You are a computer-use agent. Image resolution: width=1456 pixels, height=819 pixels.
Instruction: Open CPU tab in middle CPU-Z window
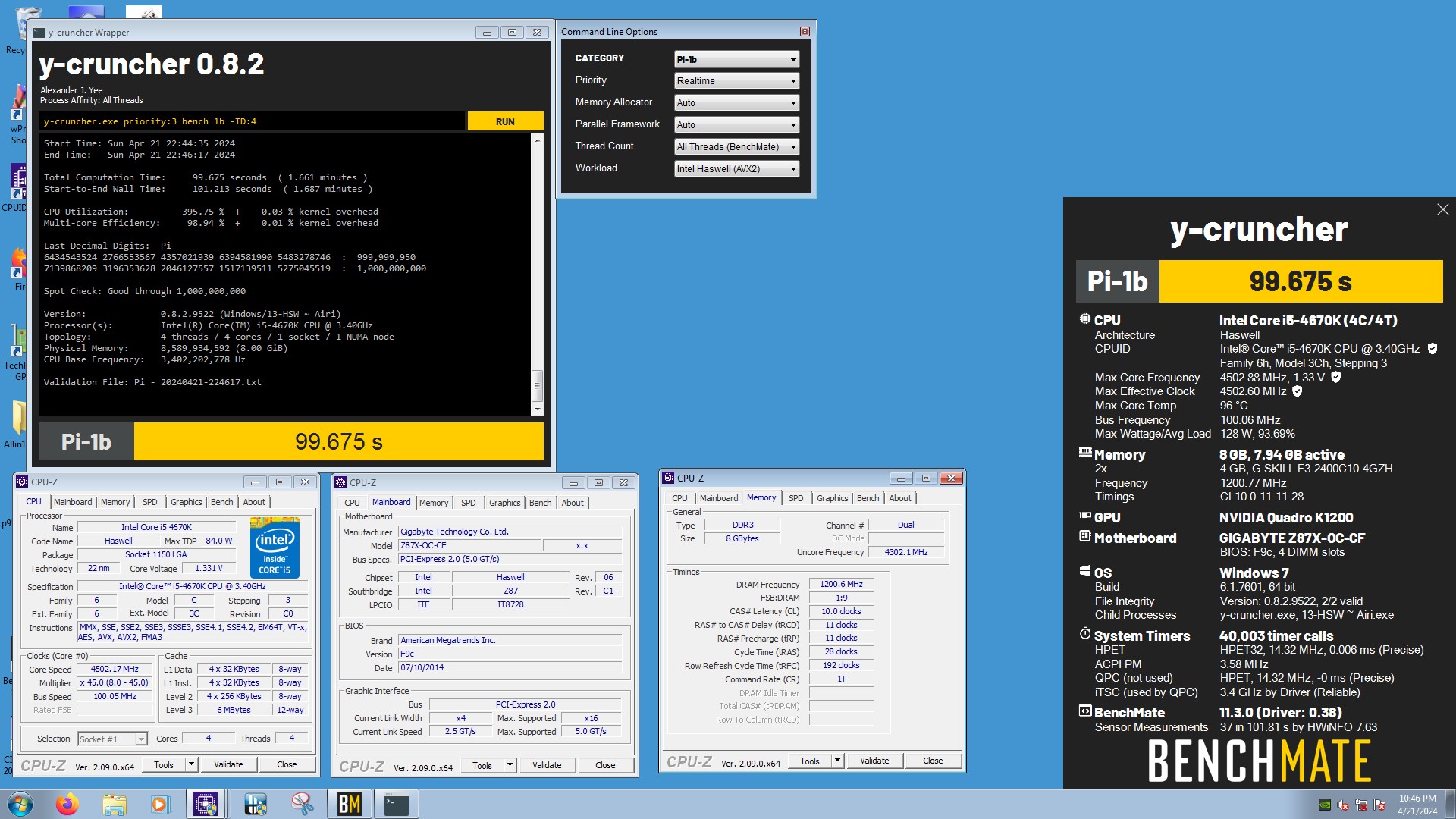[x=353, y=503]
